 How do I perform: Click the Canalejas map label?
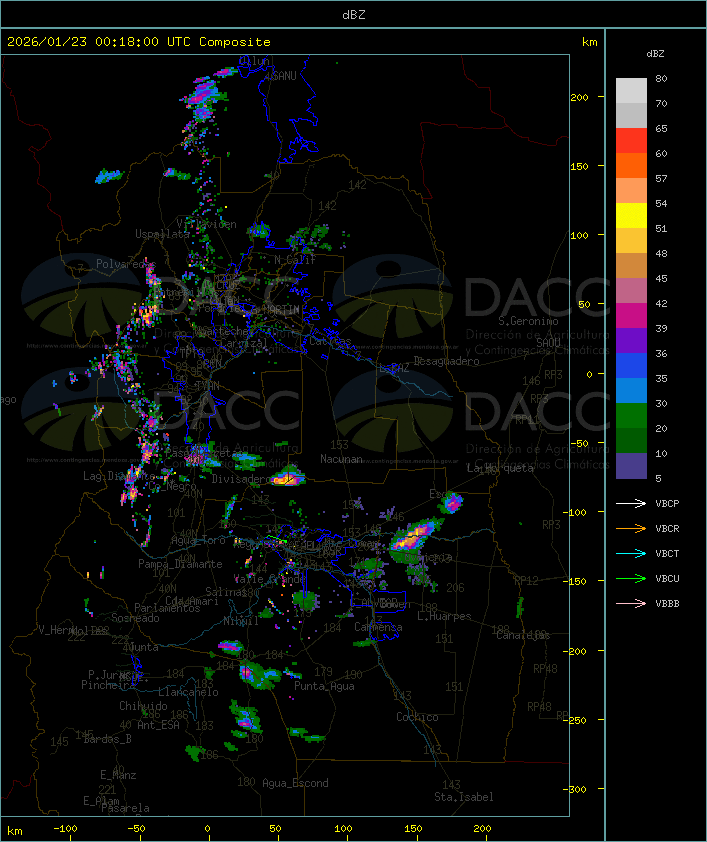click(x=523, y=635)
